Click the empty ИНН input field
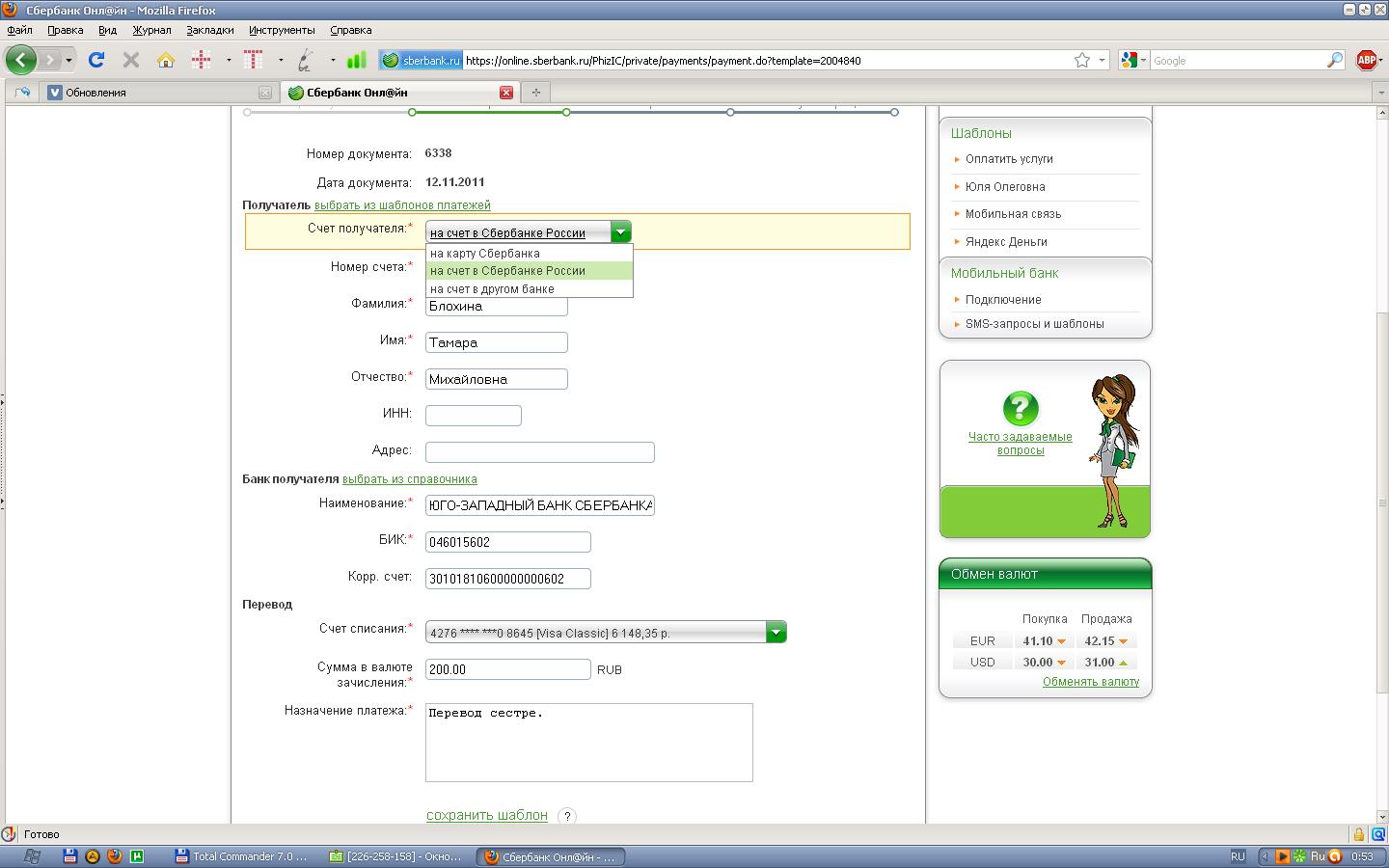This screenshot has height=868, width=1389. click(x=474, y=416)
